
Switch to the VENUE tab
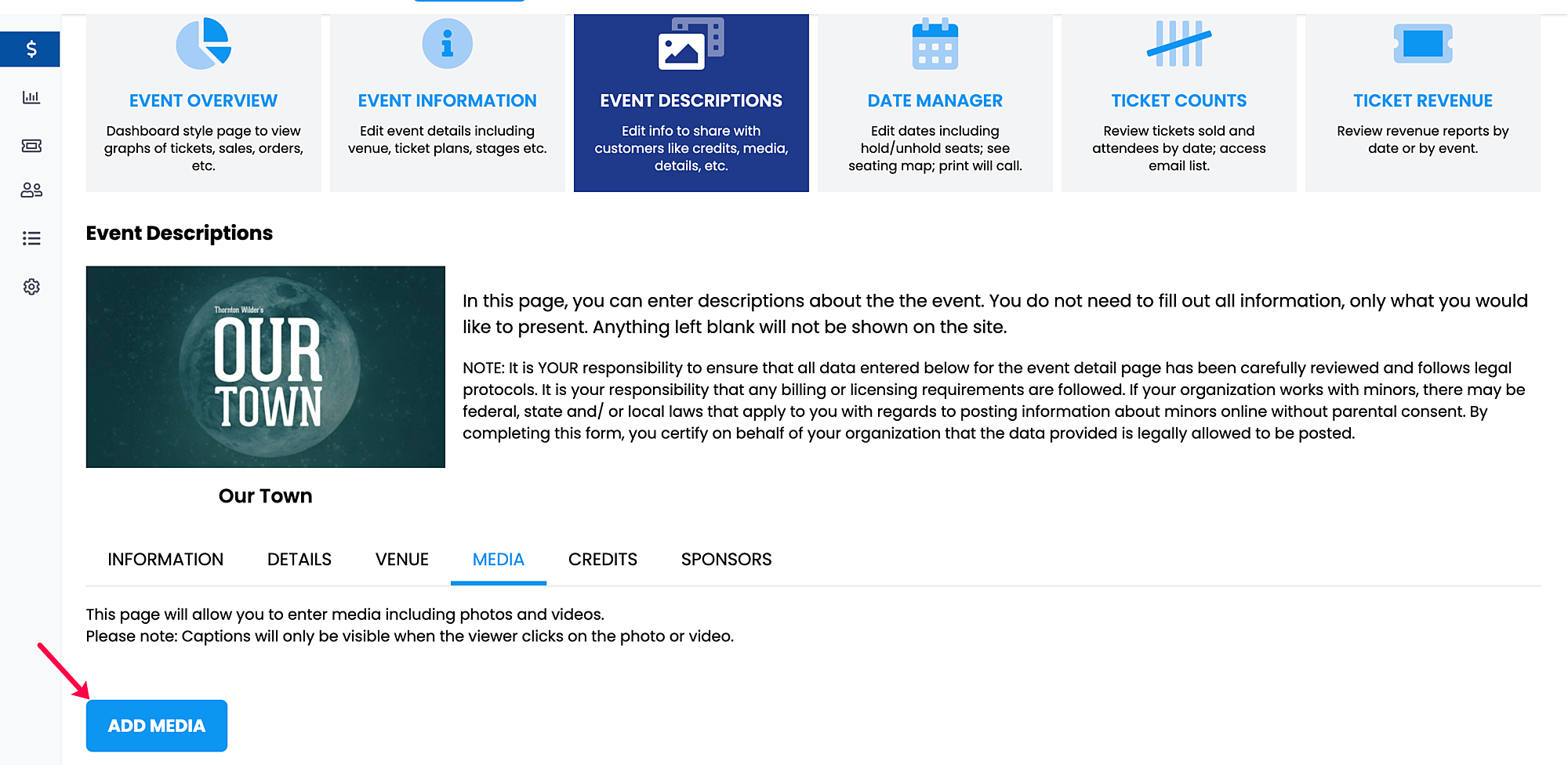coord(402,560)
